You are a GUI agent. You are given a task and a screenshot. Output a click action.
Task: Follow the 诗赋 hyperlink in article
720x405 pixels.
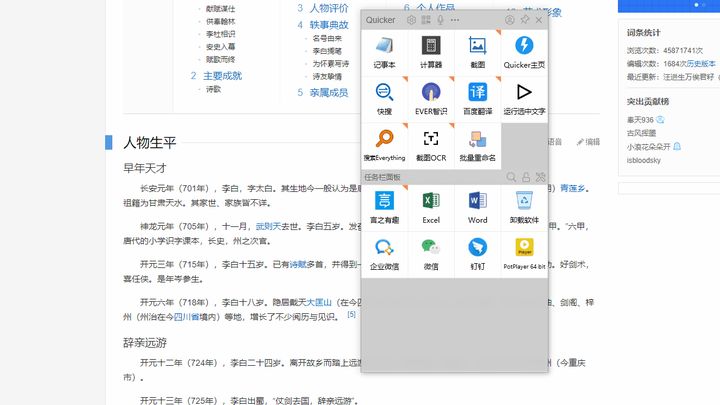pyautogui.click(x=298, y=264)
